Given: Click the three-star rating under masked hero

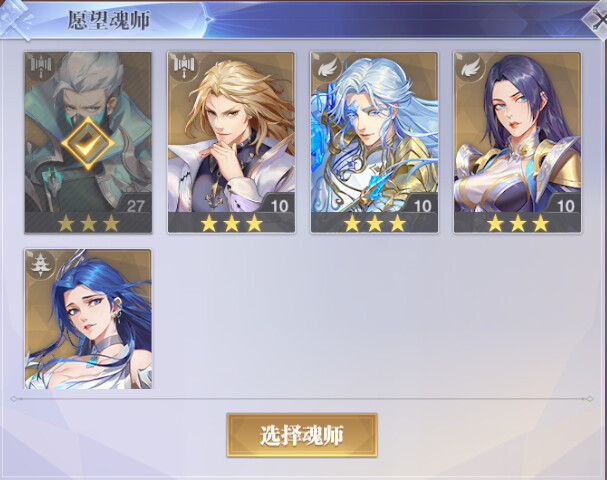Looking at the screenshot, I should point(88,223).
